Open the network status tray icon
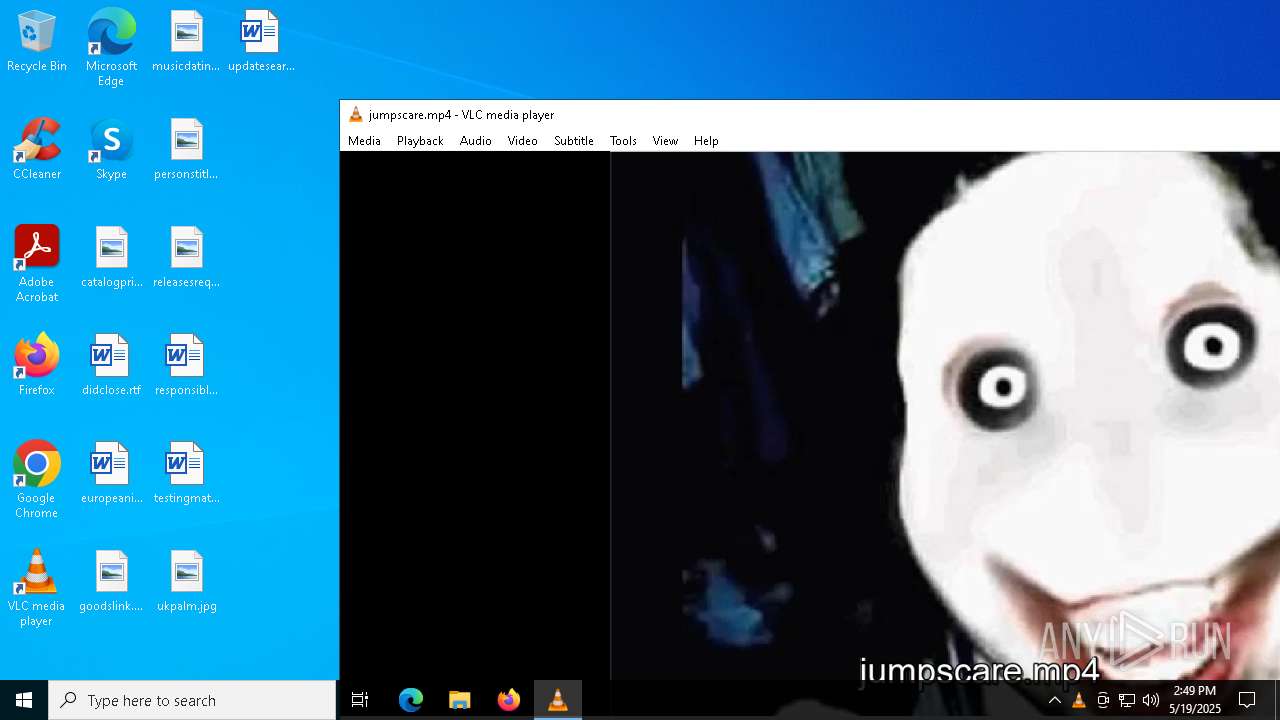 (x=1127, y=700)
